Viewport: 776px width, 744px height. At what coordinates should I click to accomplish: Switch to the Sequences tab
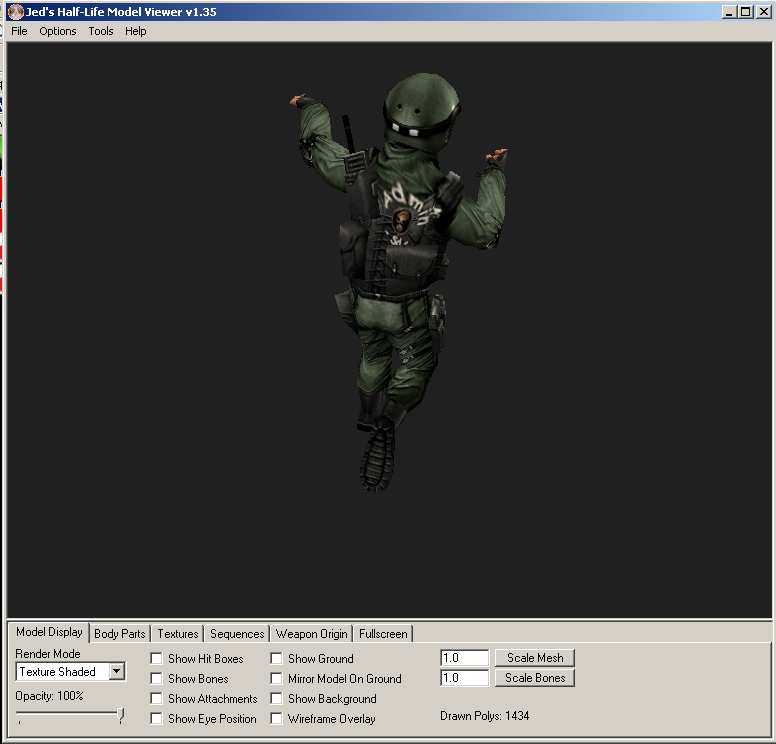coord(237,634)
